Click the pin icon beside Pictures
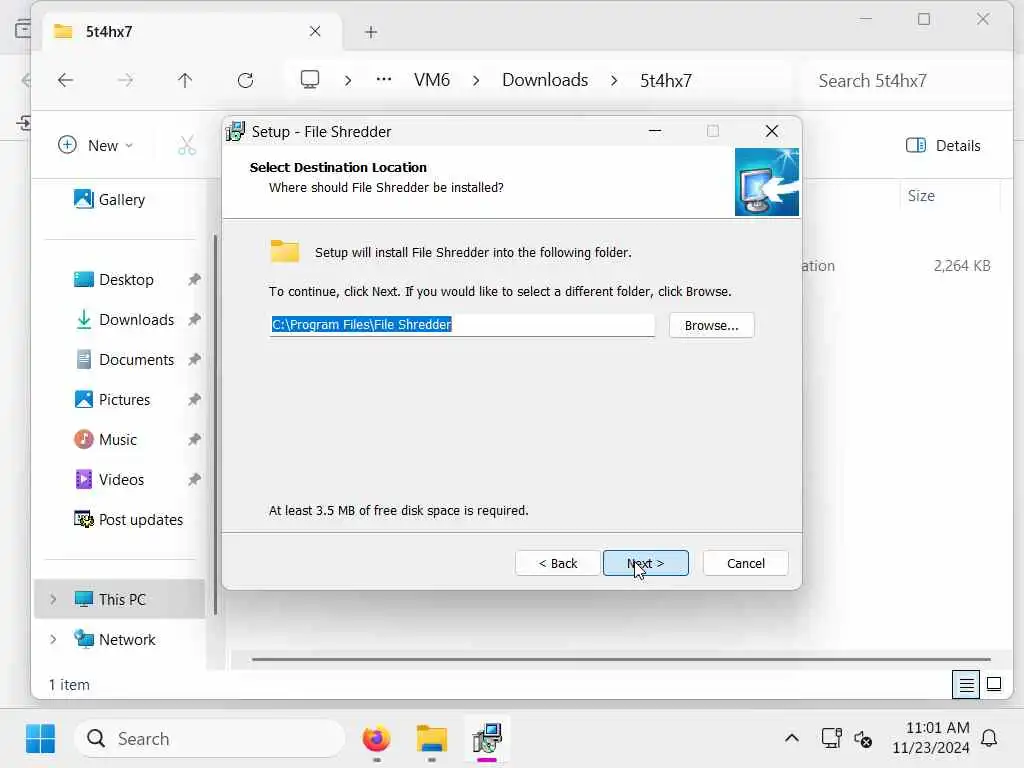The height and width of the screenshot is (768, 1024). (194, 399)
